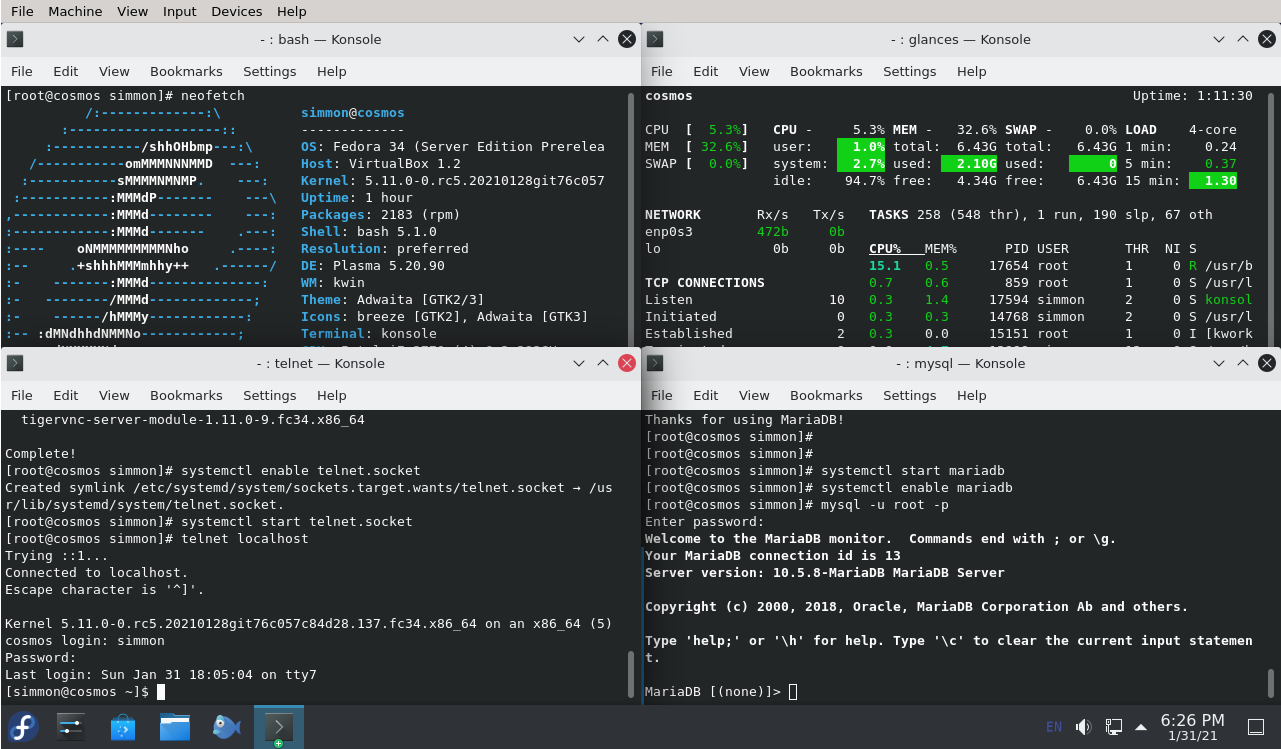
Task: Click 'simmon@cosmos' header in neofetch output
Action: pos(353,113)
